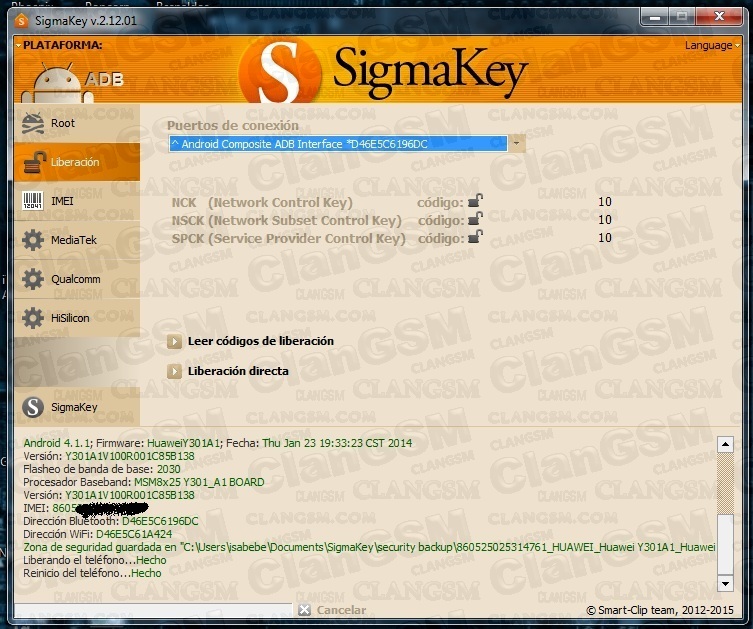Switch to the Qualcomm tab
The height and width of the screenshot is (629, 753).
[77, 279]
